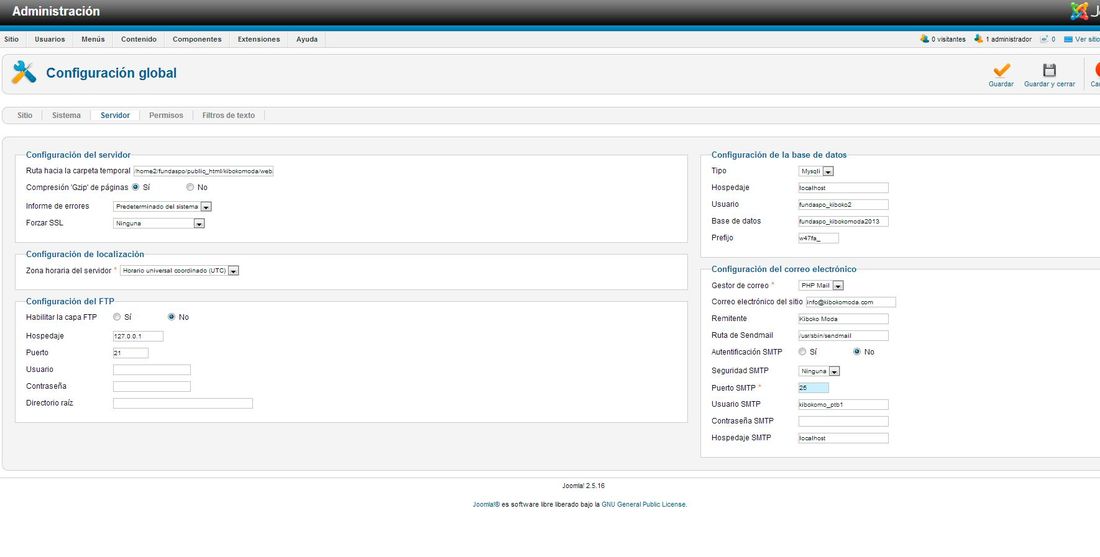Viewport: 1100px width, 557px height.
Task: Click the Base de datos field
Action: pos(843,222)
